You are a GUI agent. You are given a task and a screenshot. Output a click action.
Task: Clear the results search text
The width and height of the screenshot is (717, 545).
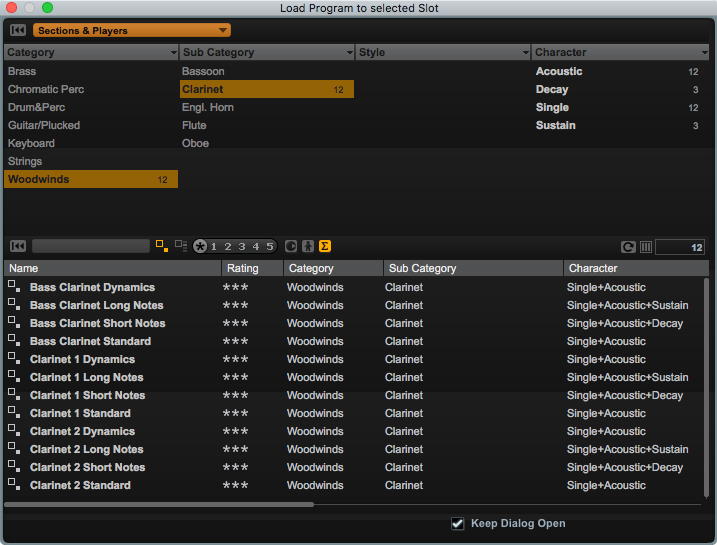18,246
